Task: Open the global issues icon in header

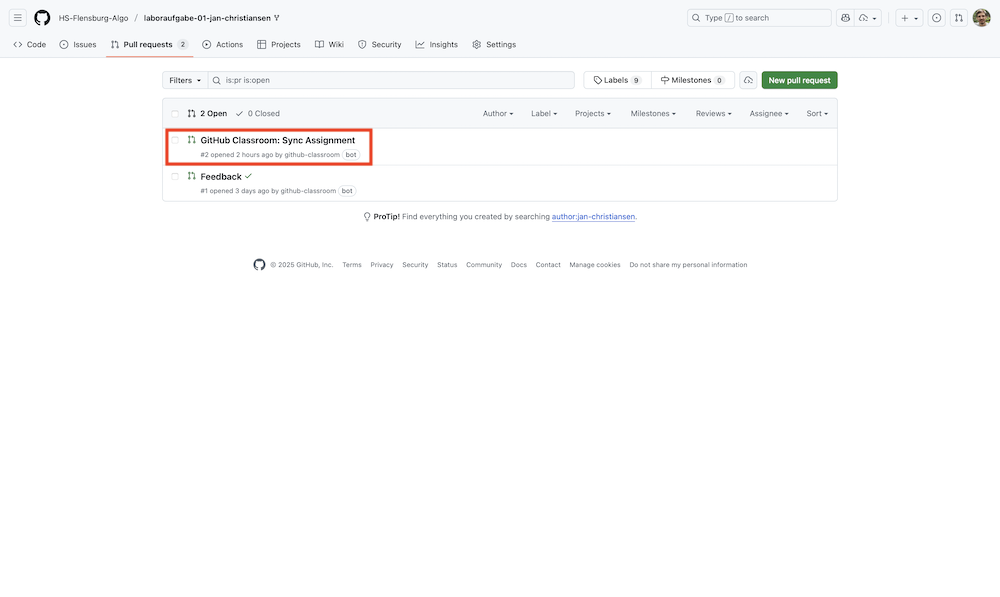Action: coord(936,18)
